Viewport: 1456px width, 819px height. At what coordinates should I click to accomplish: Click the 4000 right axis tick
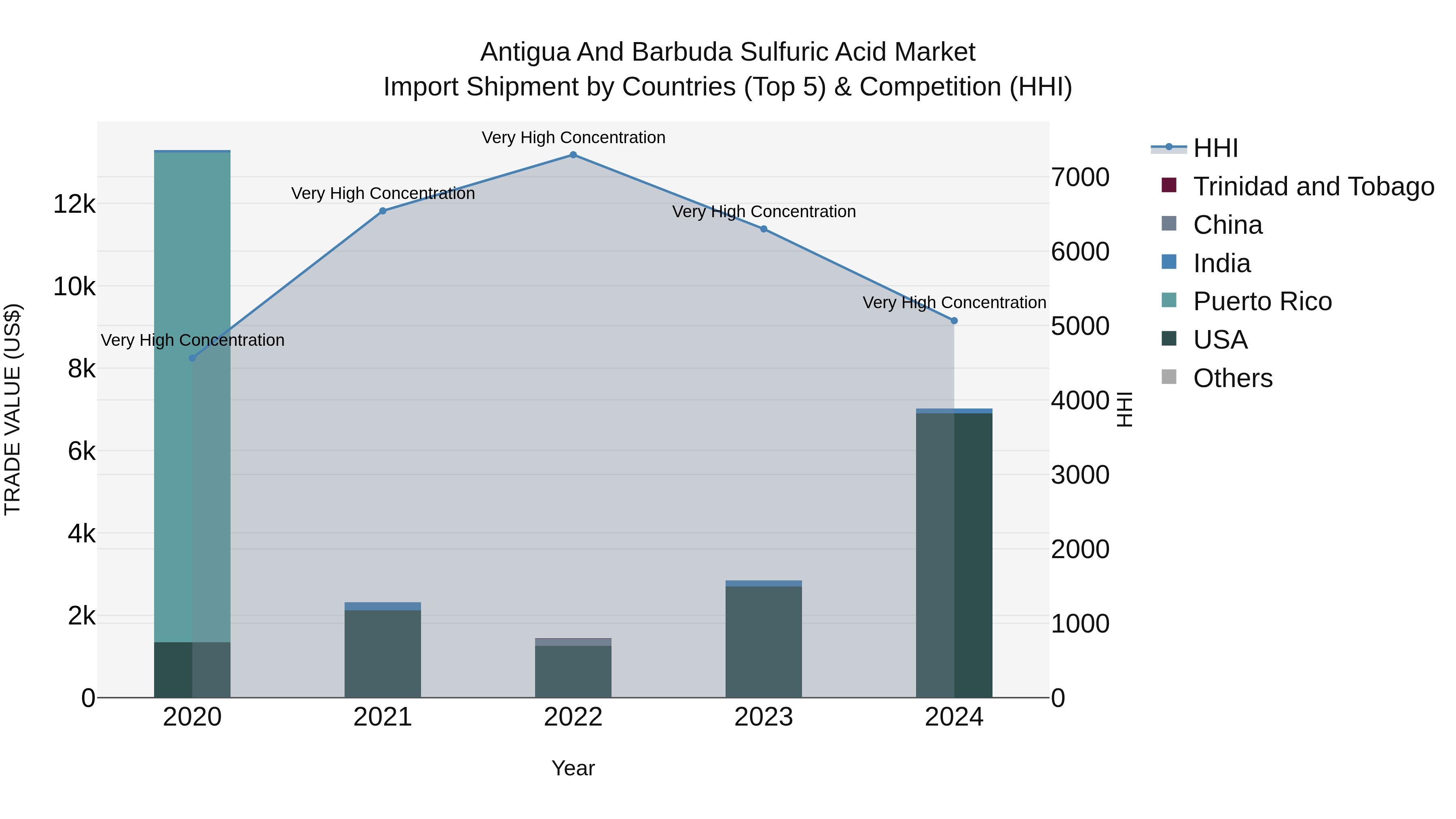coord(1080,401)
